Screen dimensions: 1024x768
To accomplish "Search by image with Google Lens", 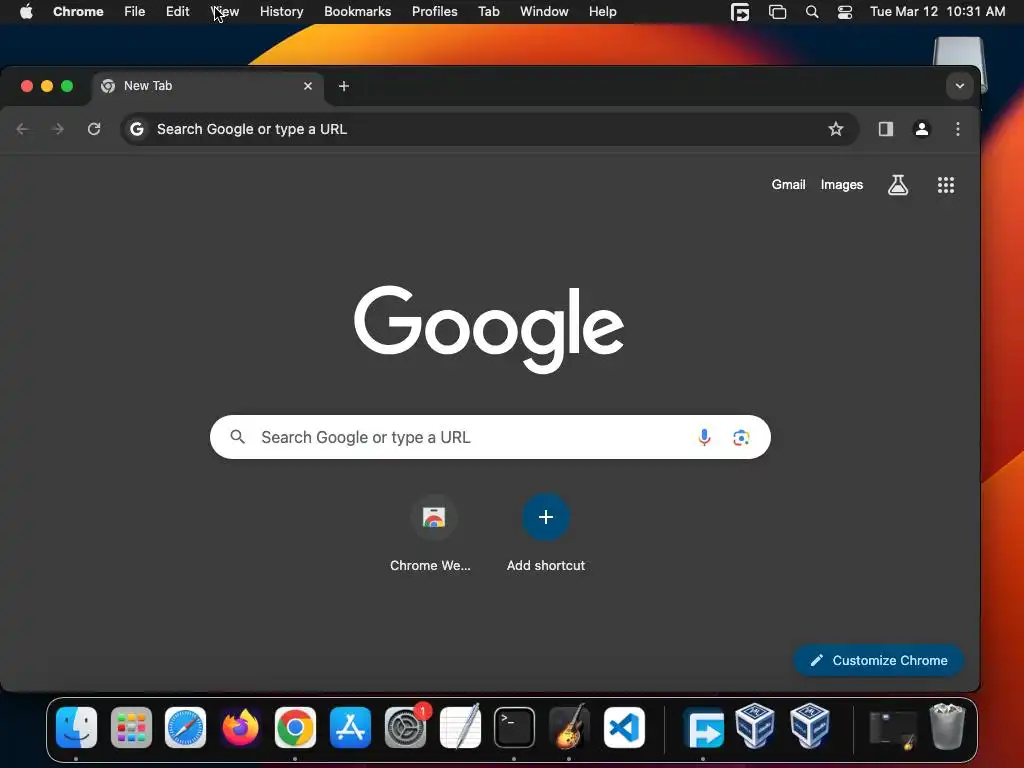I will 741,437.
